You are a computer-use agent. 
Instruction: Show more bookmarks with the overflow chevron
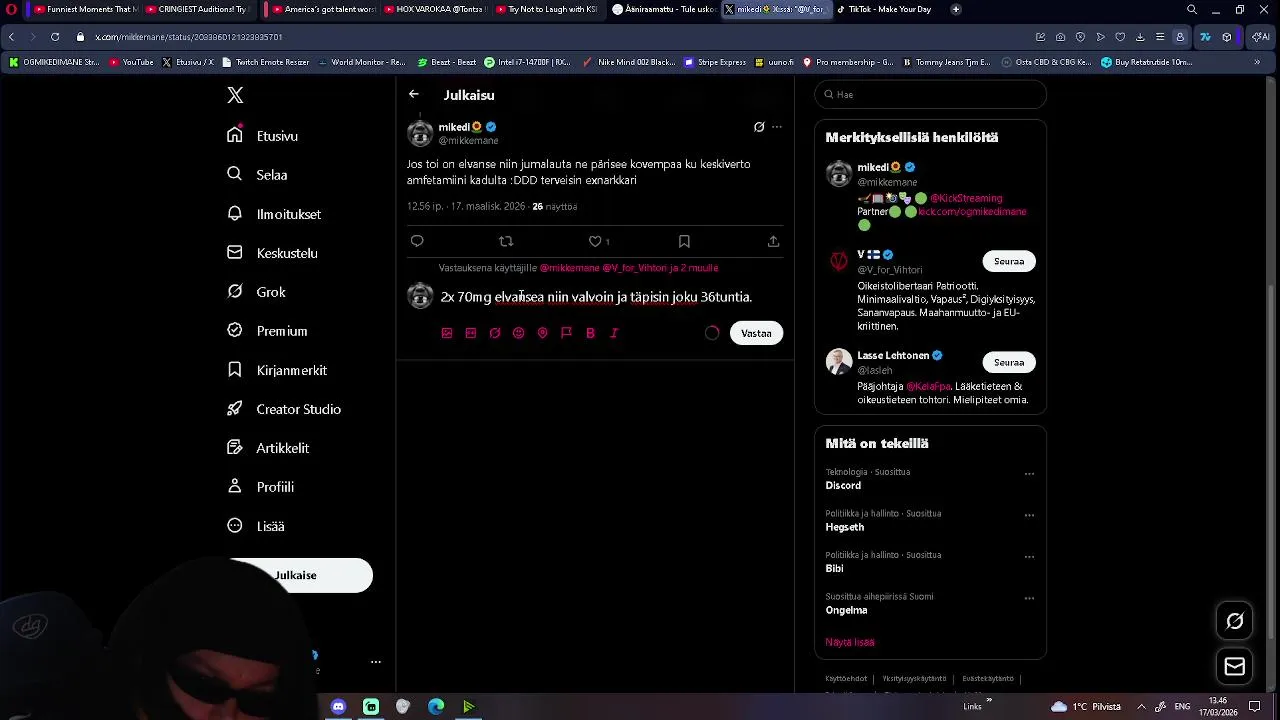1257,62
